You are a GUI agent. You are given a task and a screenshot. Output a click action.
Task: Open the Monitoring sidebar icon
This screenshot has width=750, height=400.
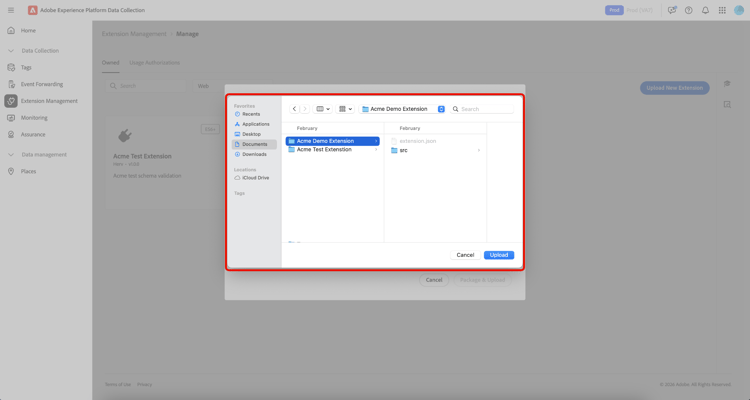click(11, 118)
